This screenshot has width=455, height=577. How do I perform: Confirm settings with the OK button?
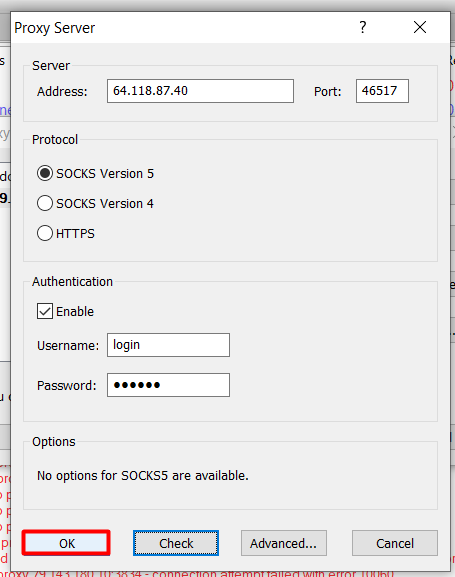coord(66,543)
